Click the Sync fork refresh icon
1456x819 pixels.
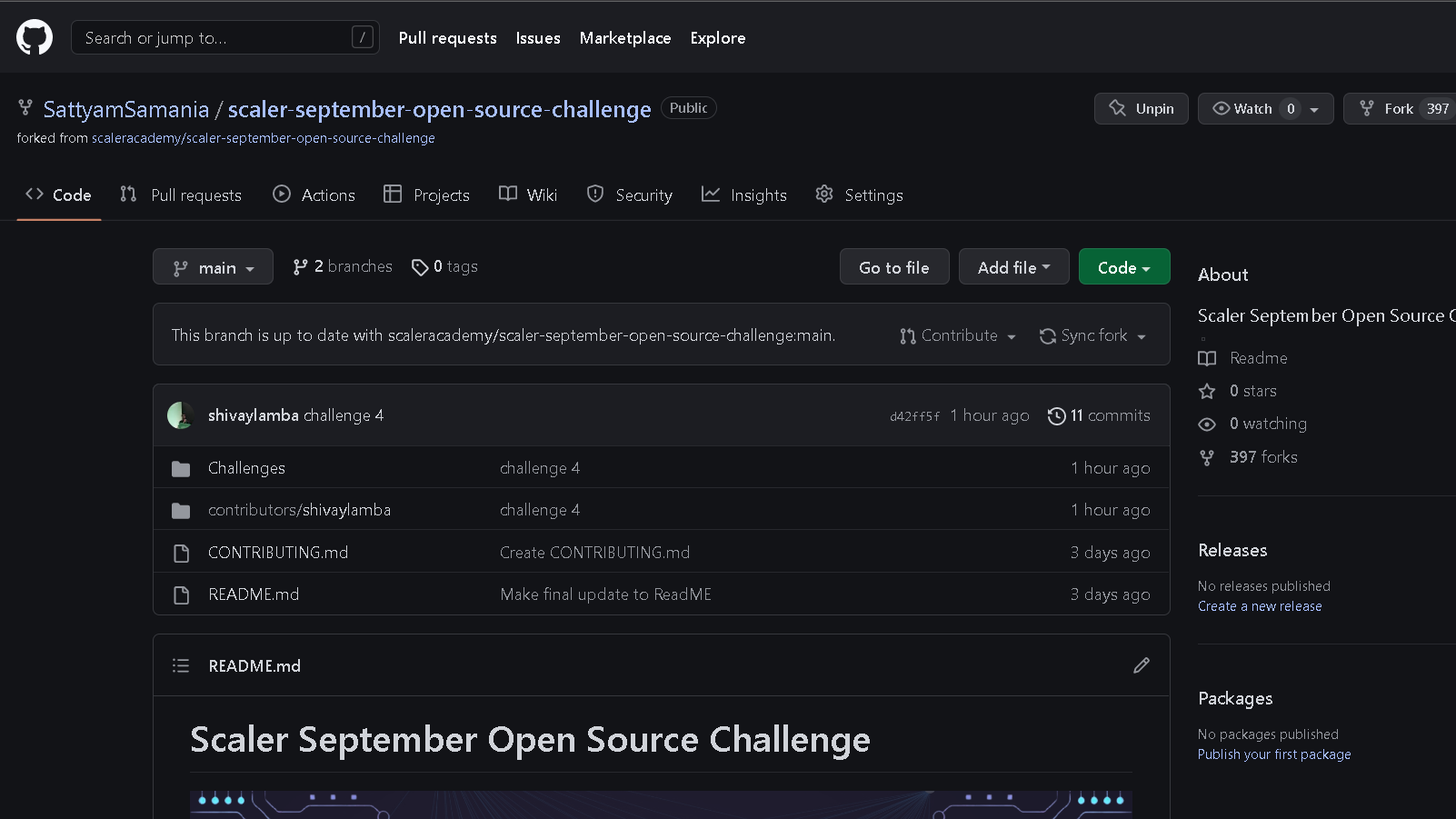pyautogui.click(x=1047, y=335)
